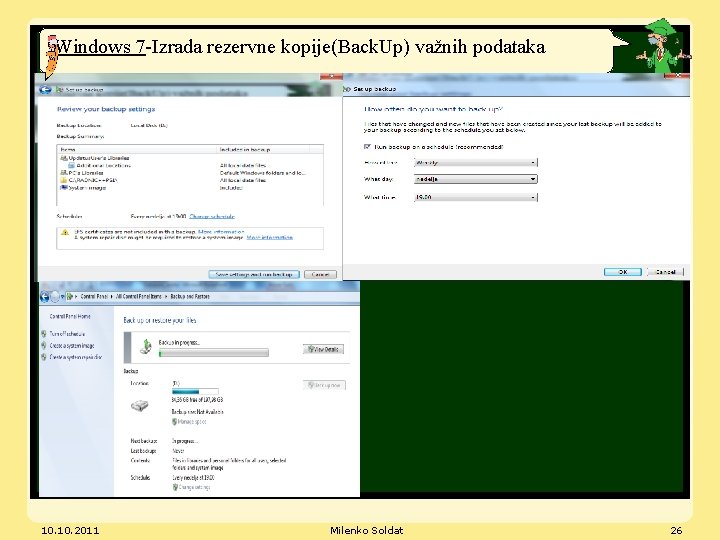Click the Set up backup title icon in schedule dialog
The height and width of the screenshot is (540, 720).
(347, 89)
